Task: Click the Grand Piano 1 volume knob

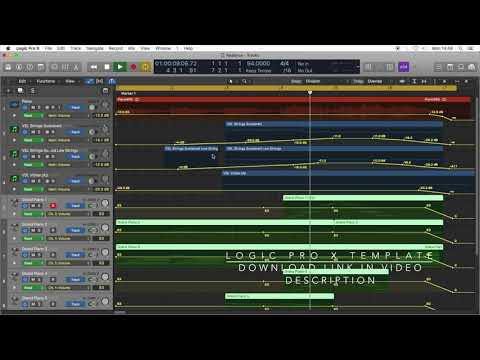Action: (105, 203)
